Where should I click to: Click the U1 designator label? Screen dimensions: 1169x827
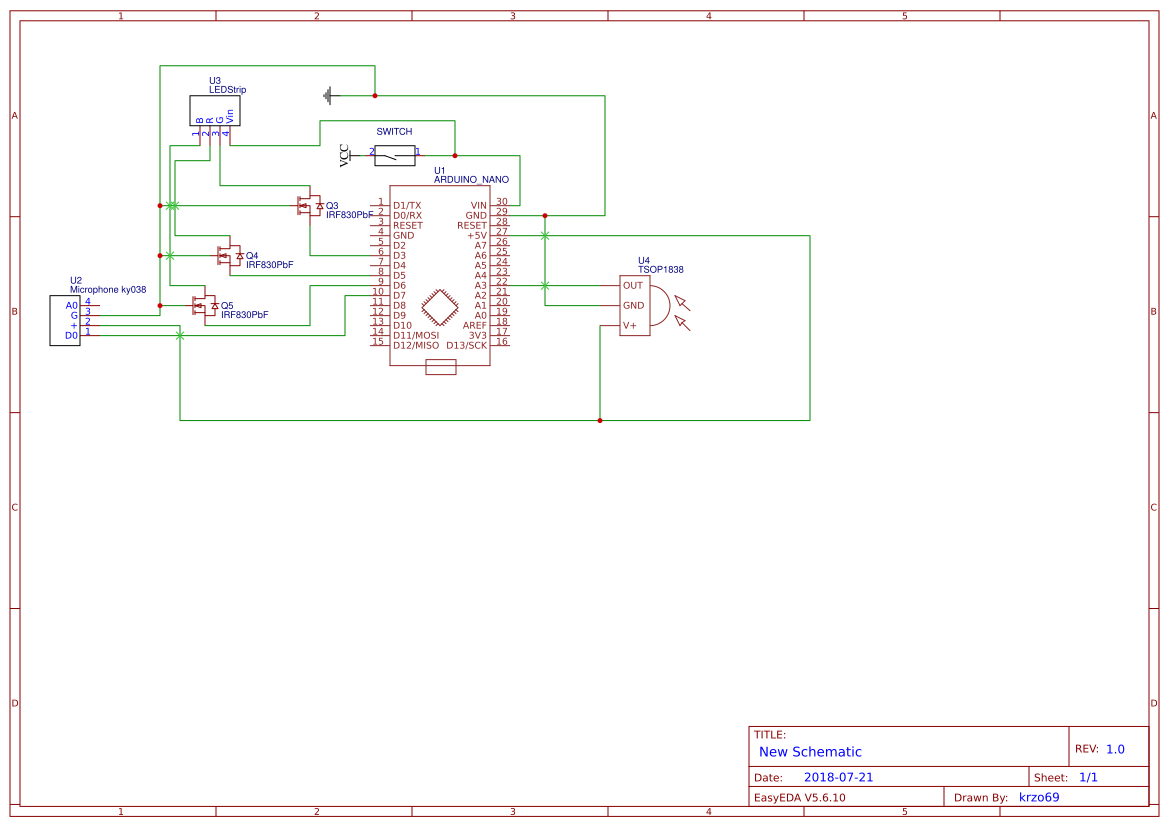pyautogui.click(x=440, y=171)
